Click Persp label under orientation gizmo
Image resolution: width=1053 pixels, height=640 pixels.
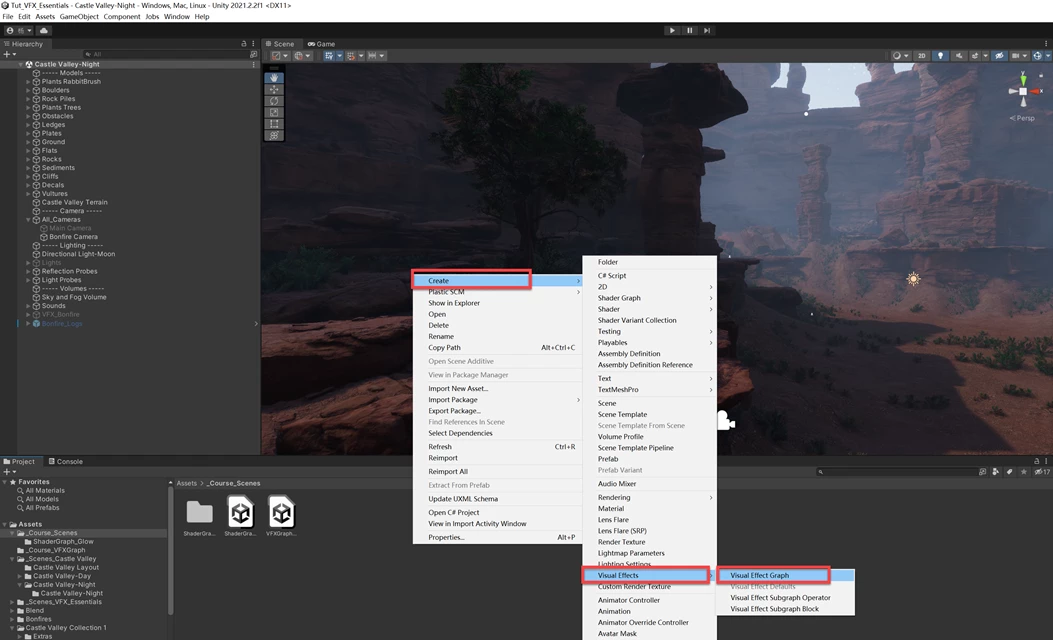coord(1023,118)
